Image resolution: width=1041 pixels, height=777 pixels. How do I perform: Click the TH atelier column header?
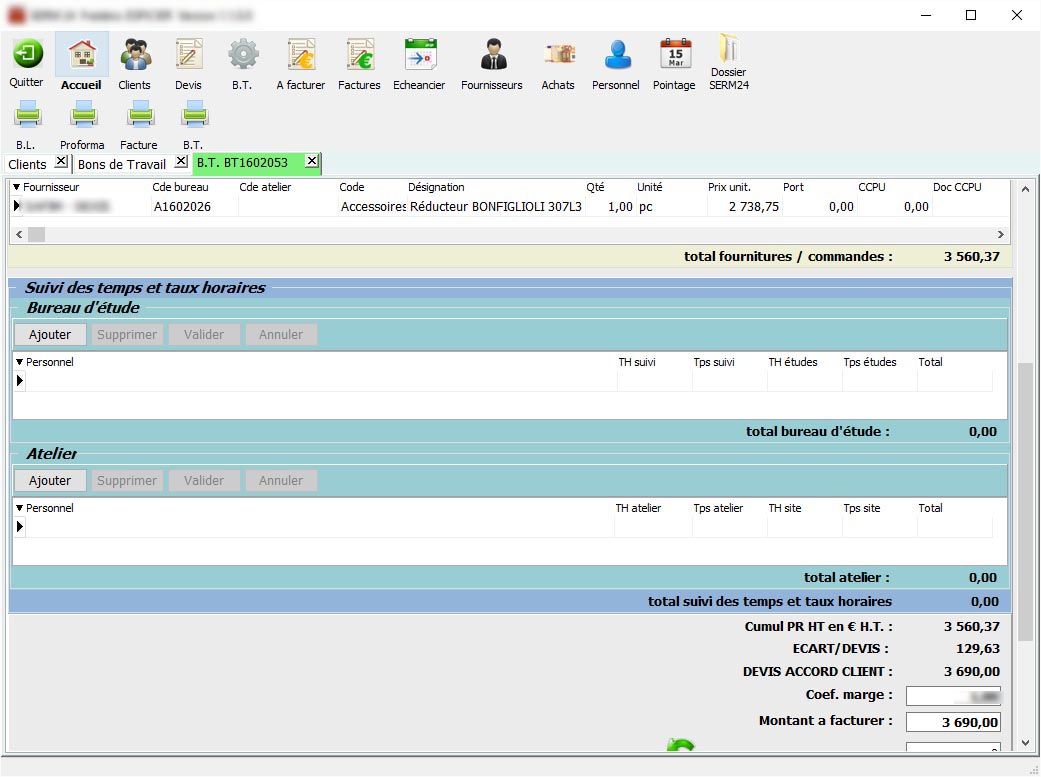click(x=638, y=508)
